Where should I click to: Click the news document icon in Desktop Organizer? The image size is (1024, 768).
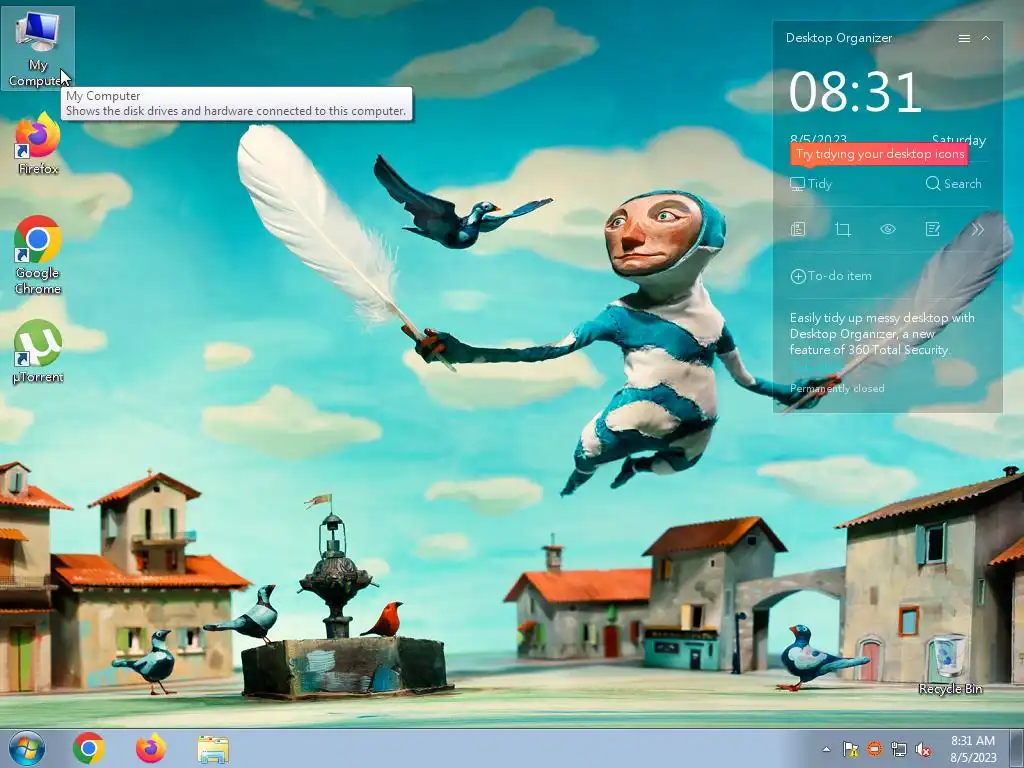[798, 229]
